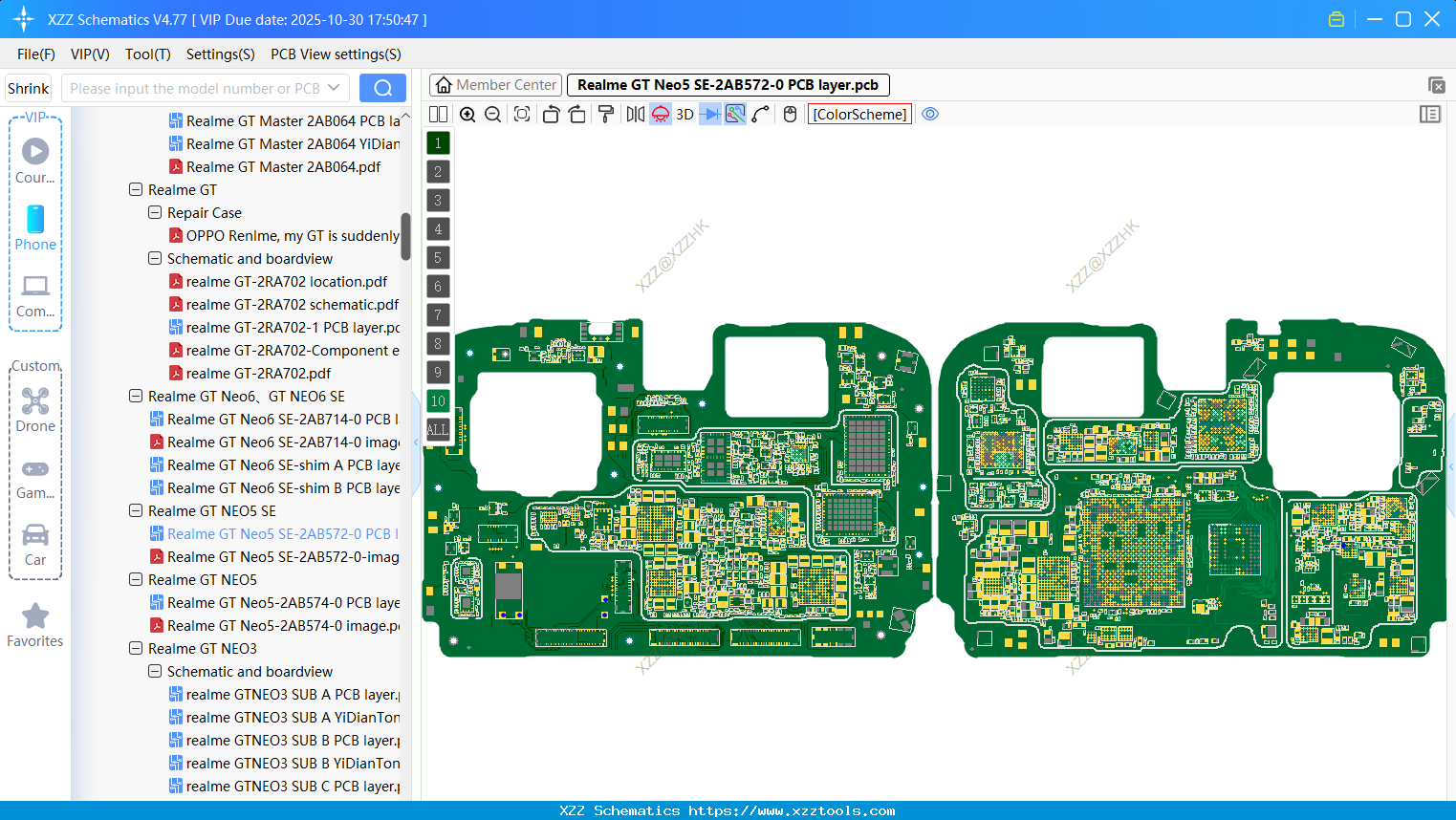Select the curved trace drawing tool
Image resolution: width=1456 pixels, height=820 pixels.
(761, 114)
